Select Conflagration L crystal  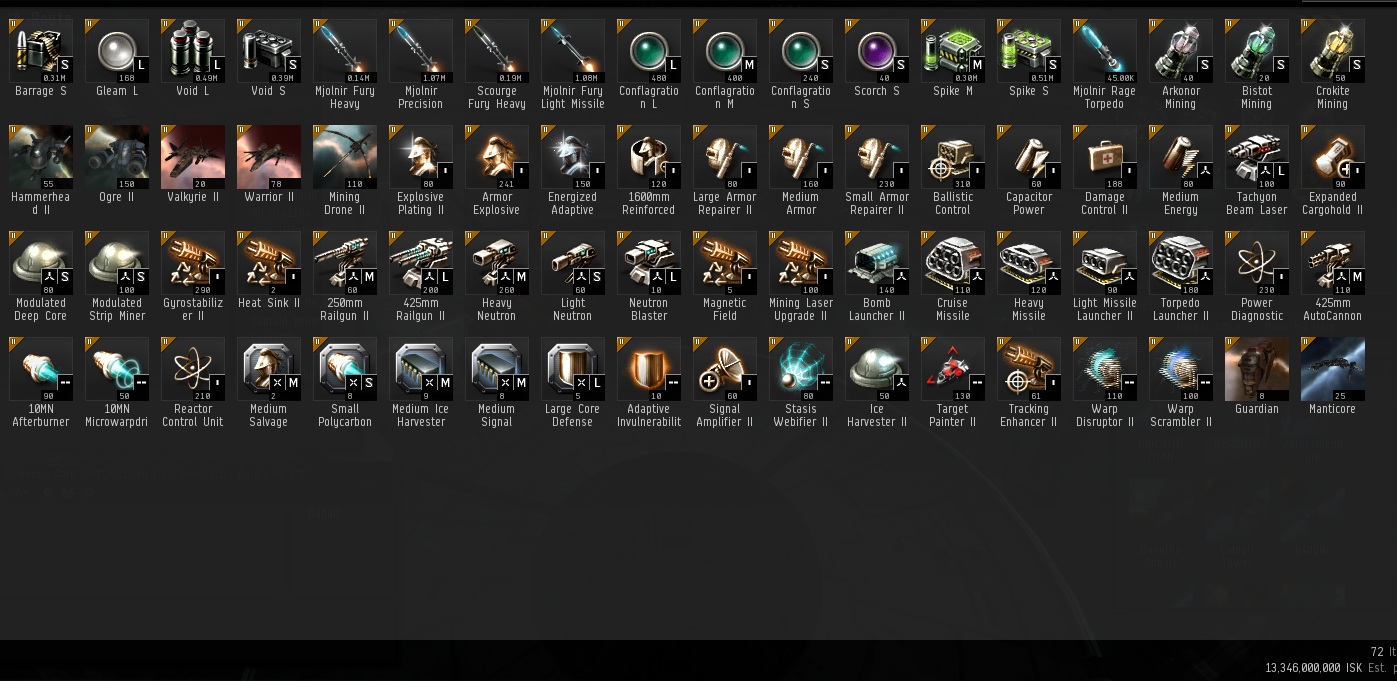pos(649,51)
